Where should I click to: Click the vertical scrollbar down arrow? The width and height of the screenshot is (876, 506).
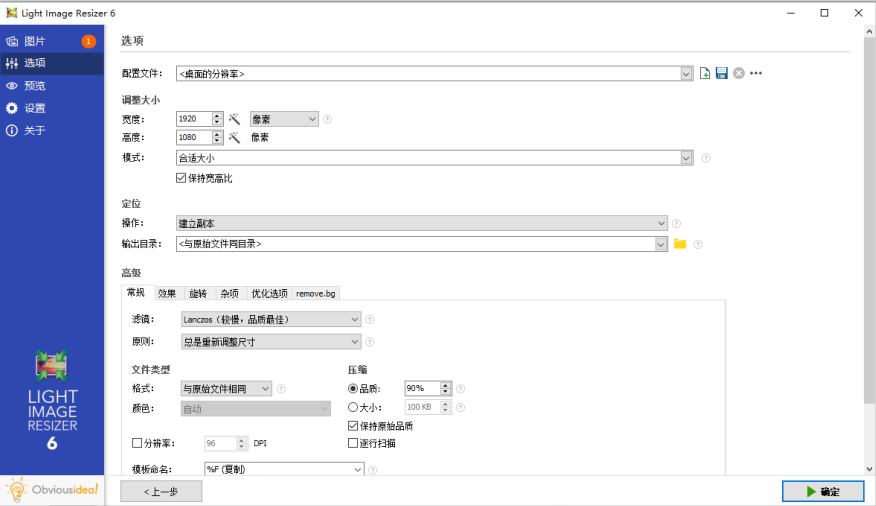coord(869,469)
